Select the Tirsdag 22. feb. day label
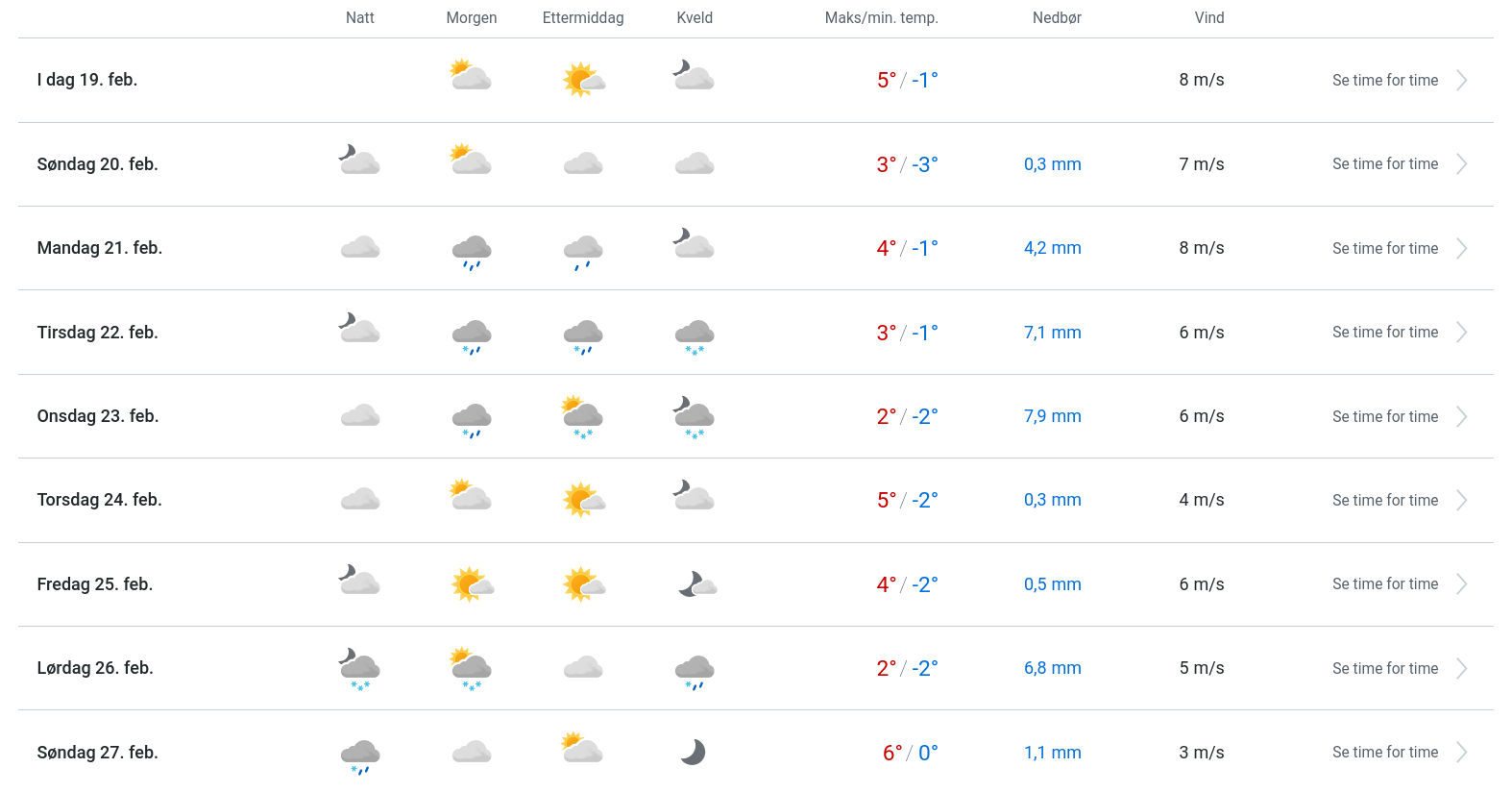 coord(98,333)
